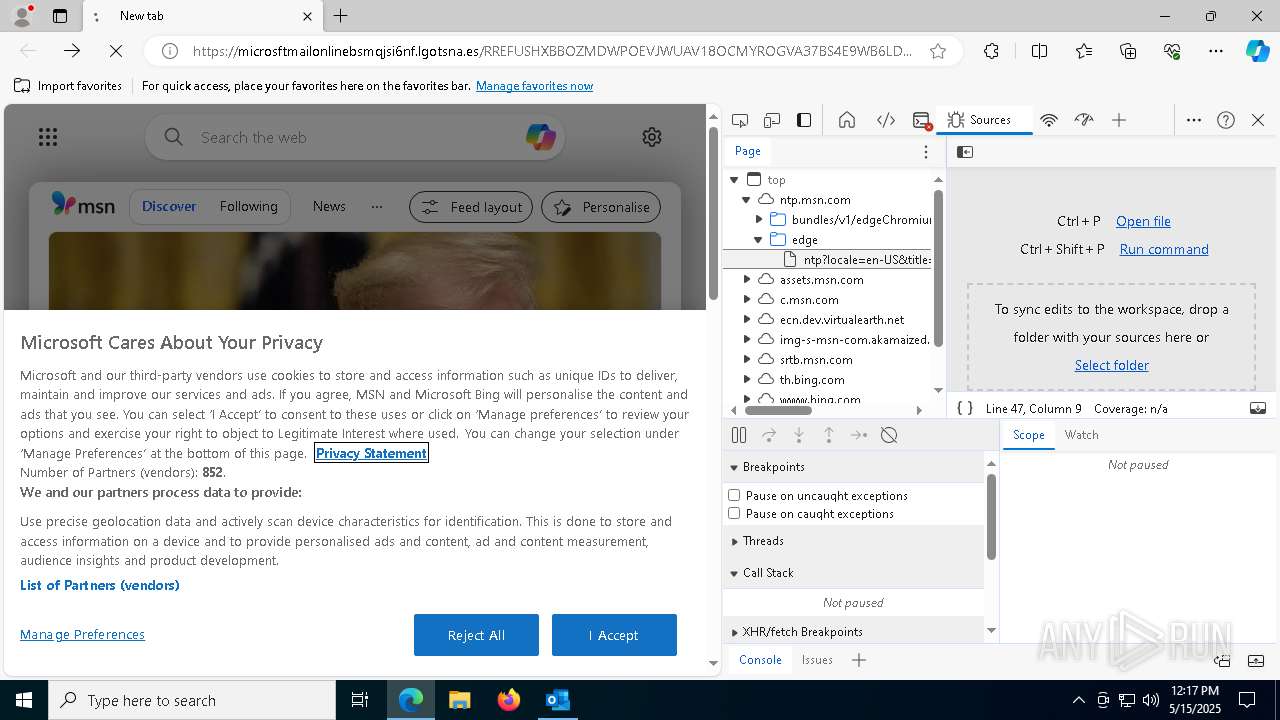Add more tools in DevTools toolbar

coord(1119,120)
